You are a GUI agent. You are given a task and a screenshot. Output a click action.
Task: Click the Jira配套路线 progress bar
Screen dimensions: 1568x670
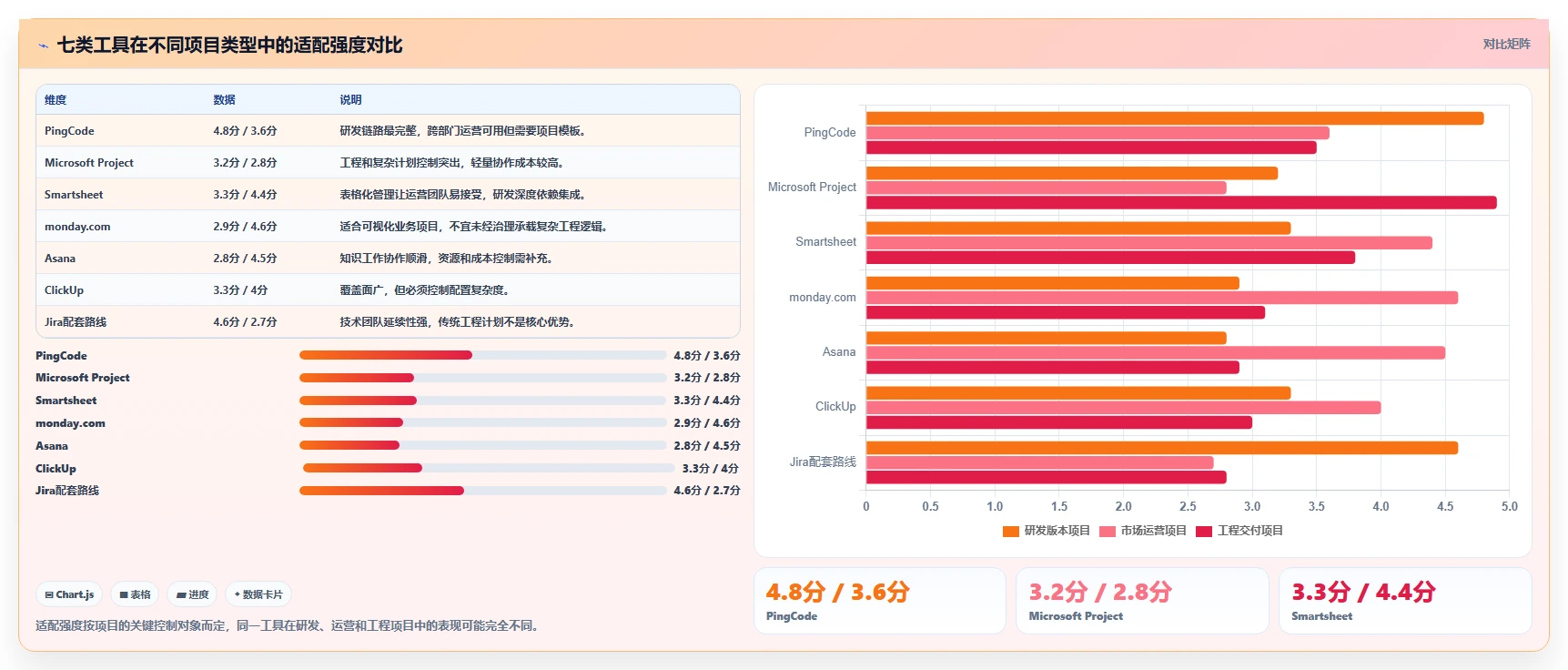pyautogui.click(x=482, y=491)
